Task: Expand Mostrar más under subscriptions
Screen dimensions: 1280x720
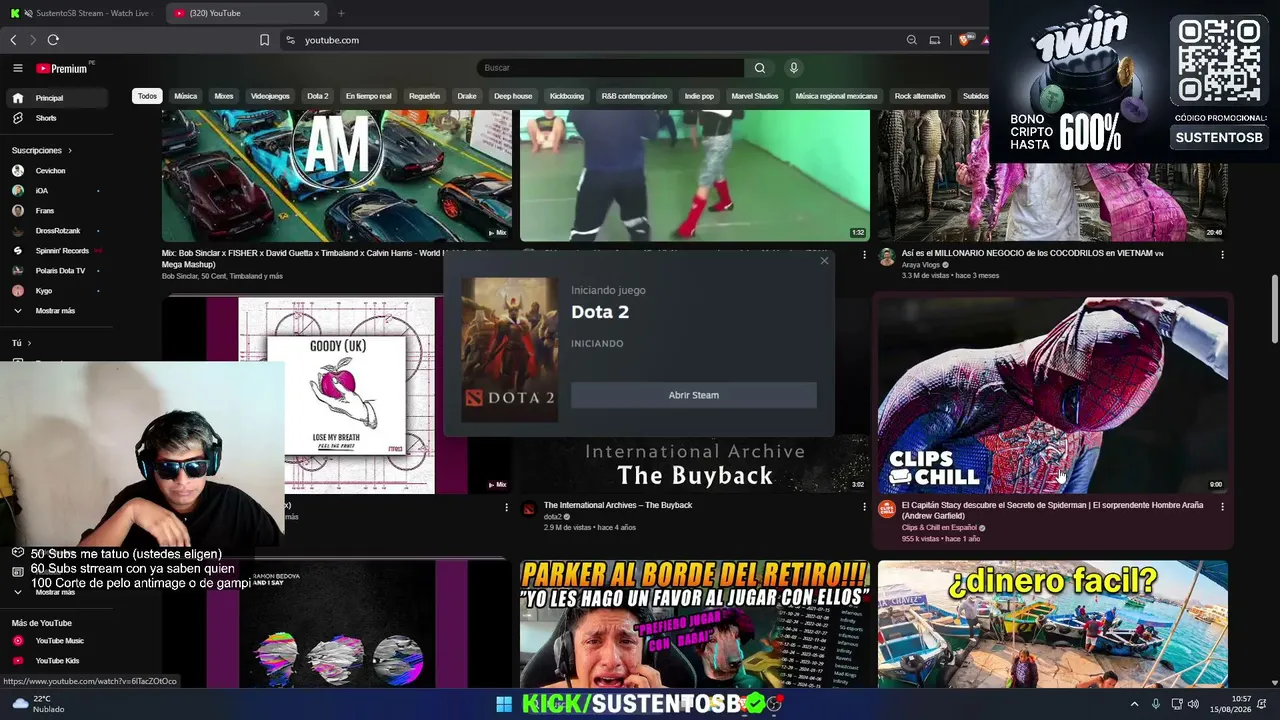Action: [56, 311]
